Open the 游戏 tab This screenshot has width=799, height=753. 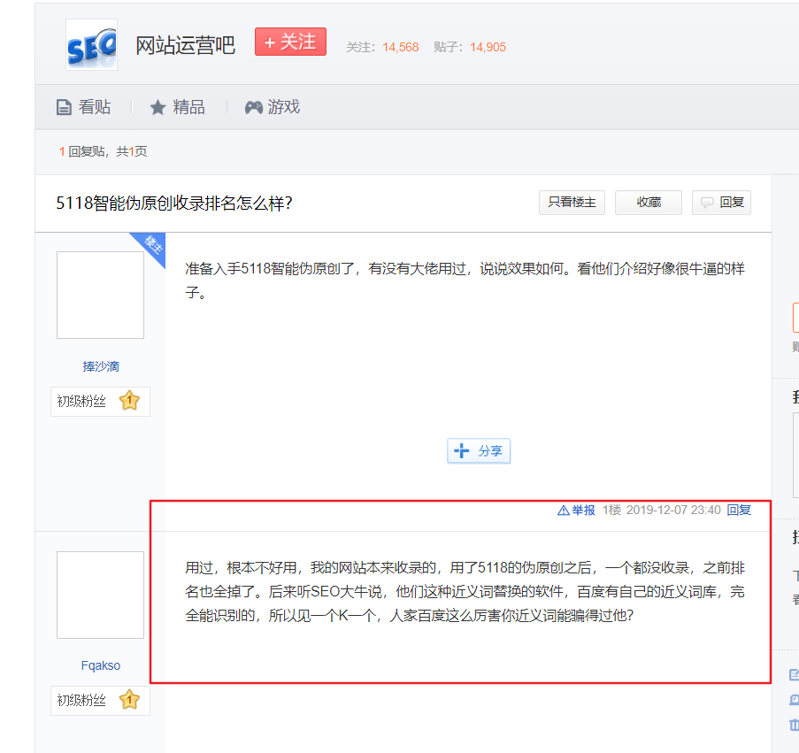click(x=272, y=107)
